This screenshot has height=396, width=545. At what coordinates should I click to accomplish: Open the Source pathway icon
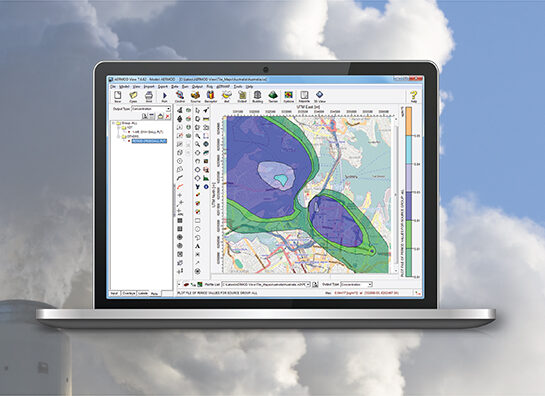point(195,96)
